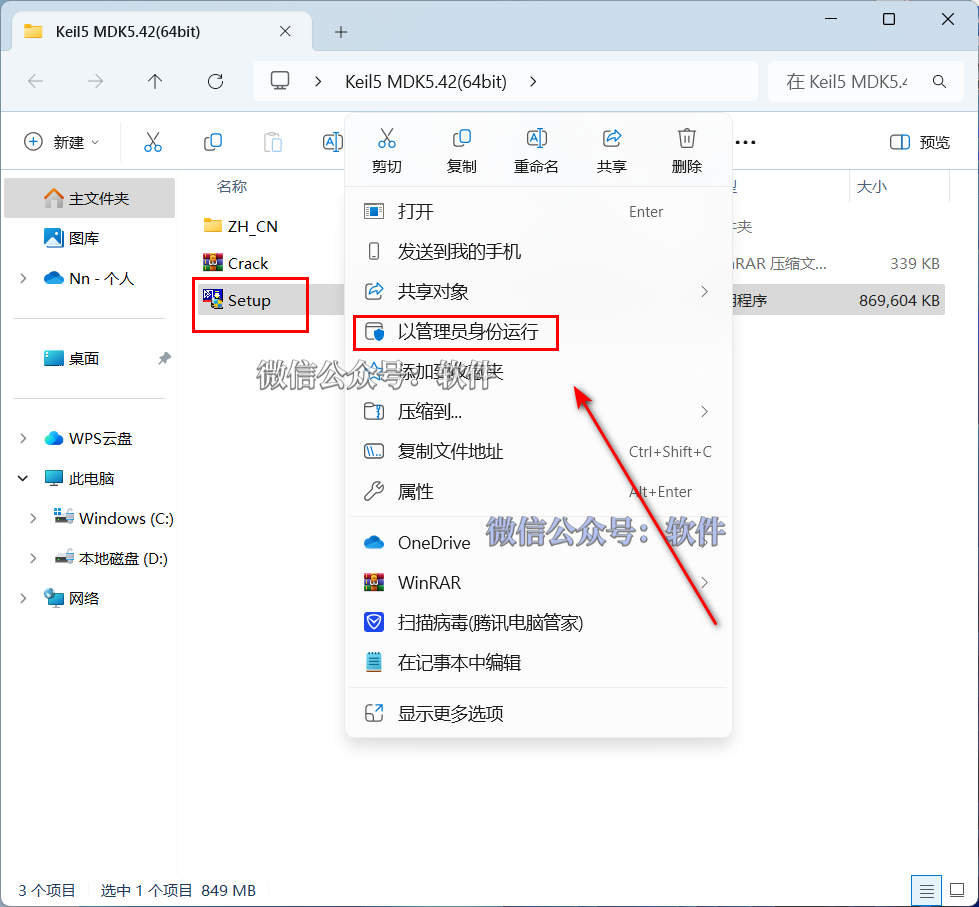The width and height of the screenshot is (979, 907).
Task: Click toolbar Paste clipboard icon
Action: point(273,142)
